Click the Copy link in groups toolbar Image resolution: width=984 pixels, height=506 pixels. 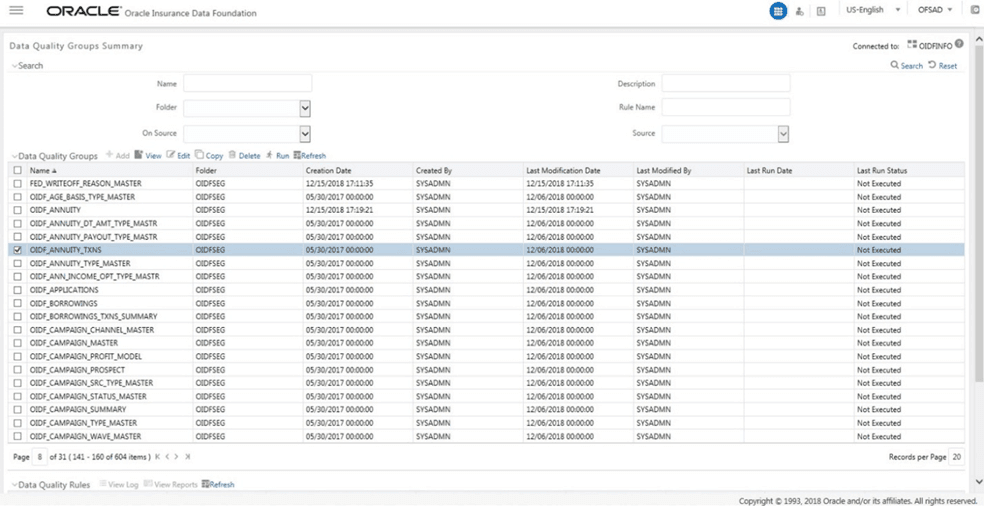click(x=215, y=156)
